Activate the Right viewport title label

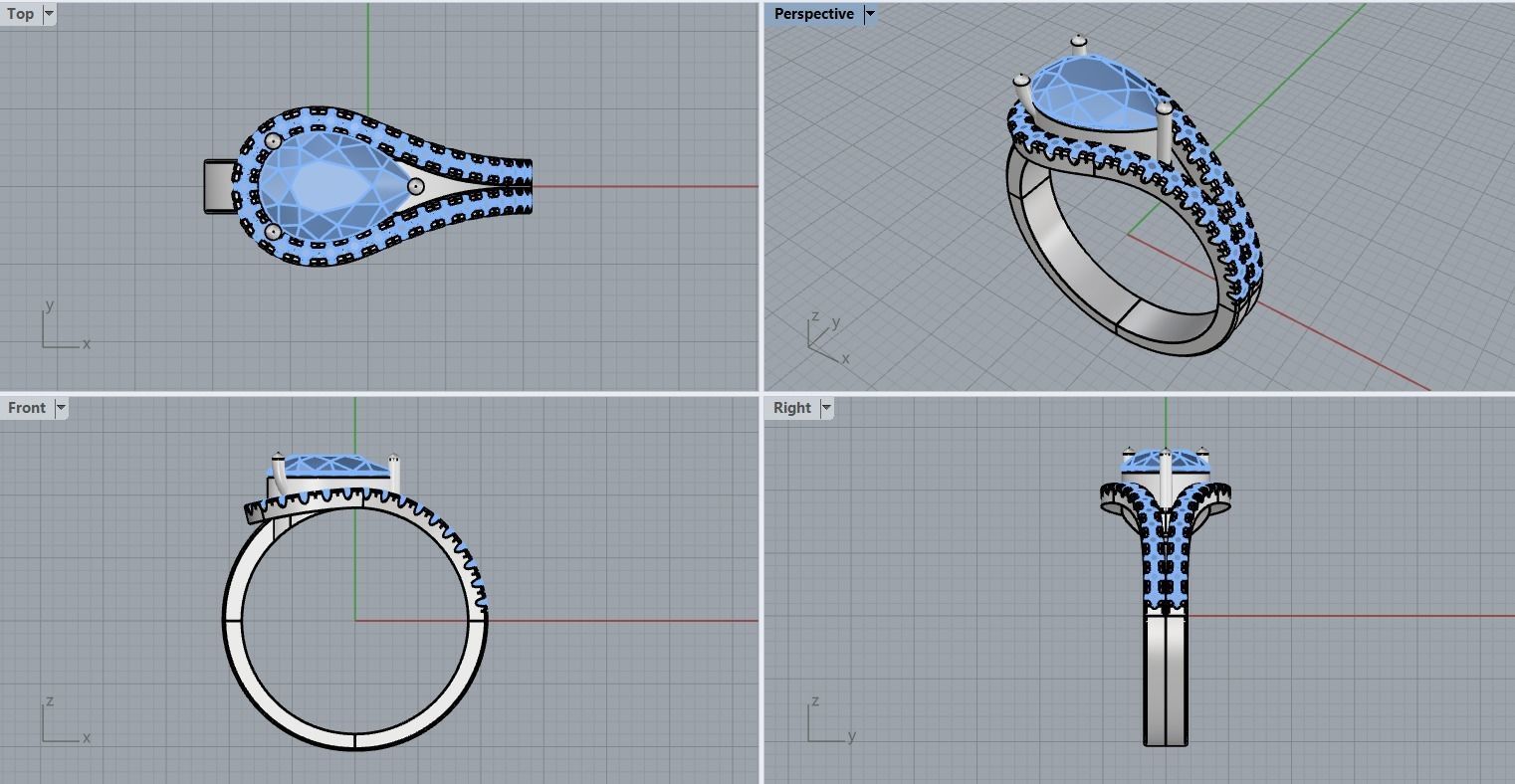coord(792,408)
